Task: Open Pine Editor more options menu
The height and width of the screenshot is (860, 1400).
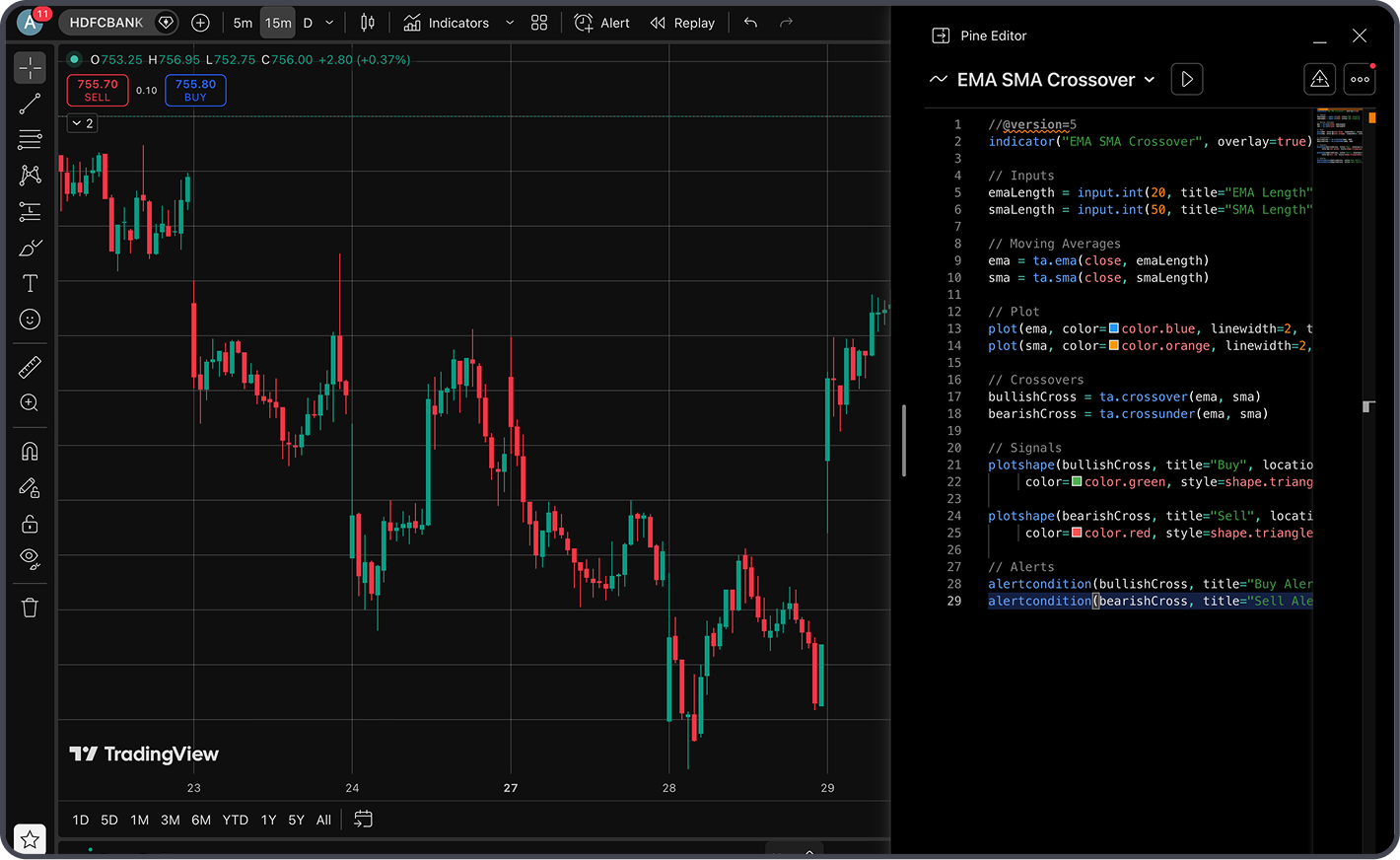Action: (x=1361, y=80)
